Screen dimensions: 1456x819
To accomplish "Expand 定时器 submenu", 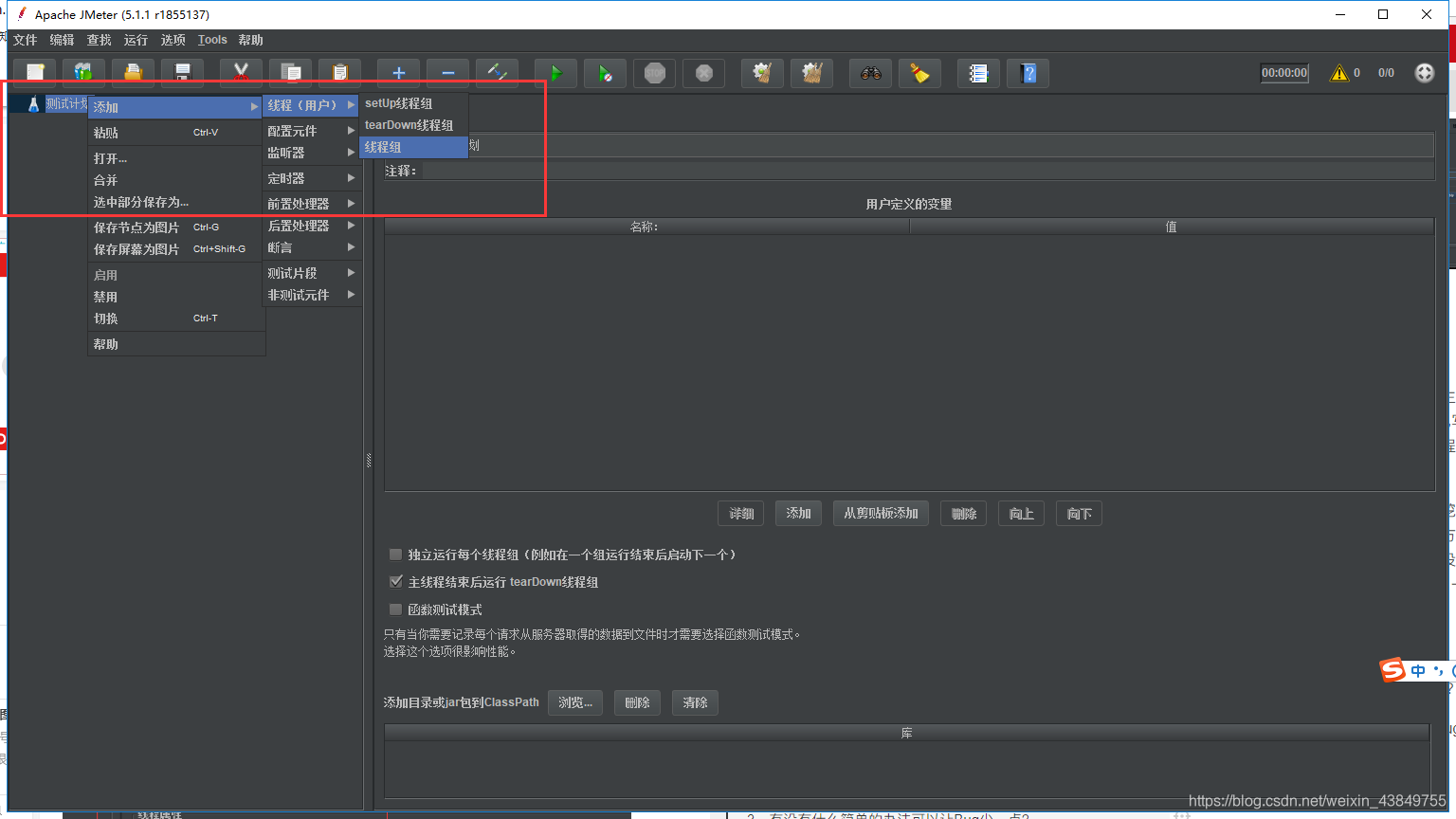I will pyautogui.click(x=311, y=178).
